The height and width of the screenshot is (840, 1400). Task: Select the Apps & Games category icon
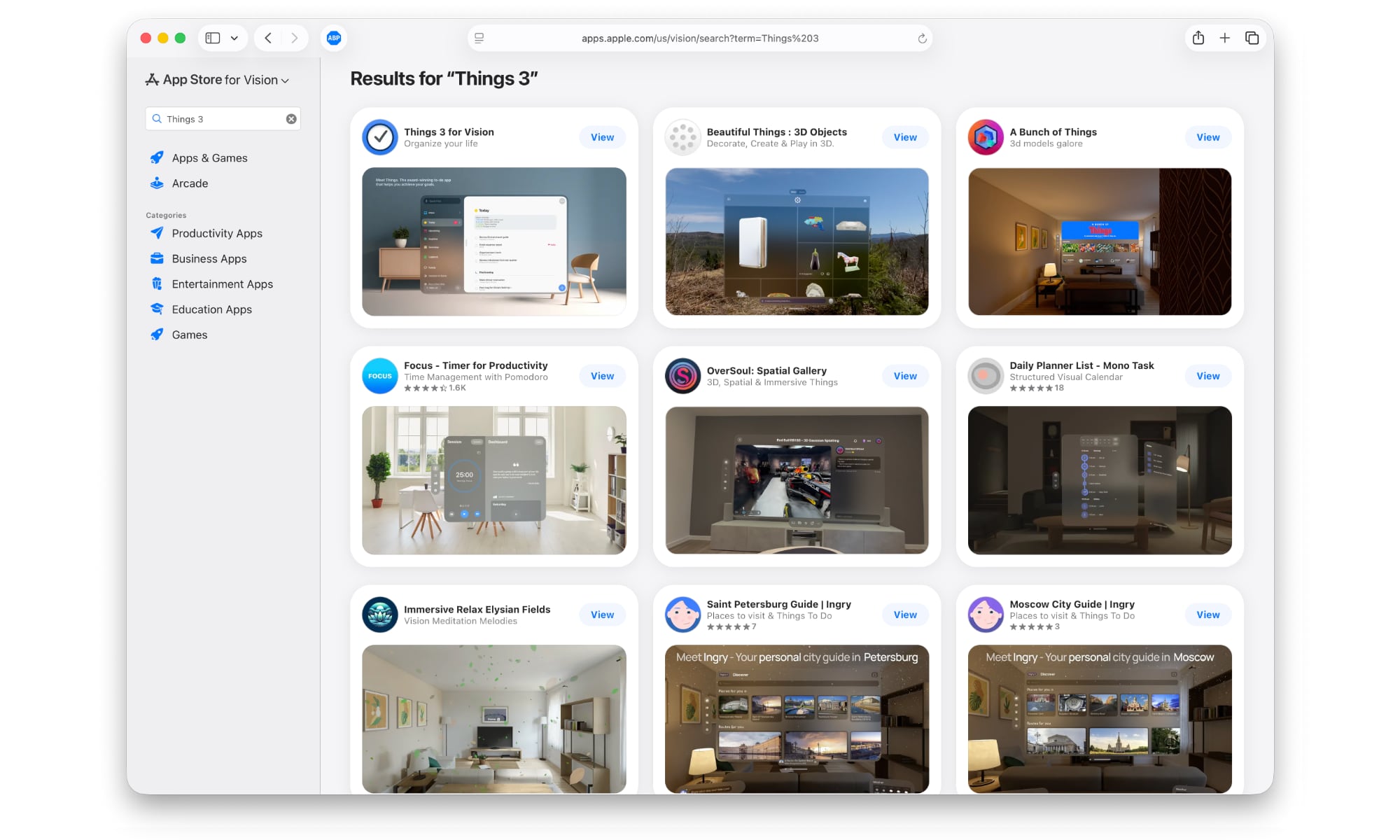[x=157, y=157]
